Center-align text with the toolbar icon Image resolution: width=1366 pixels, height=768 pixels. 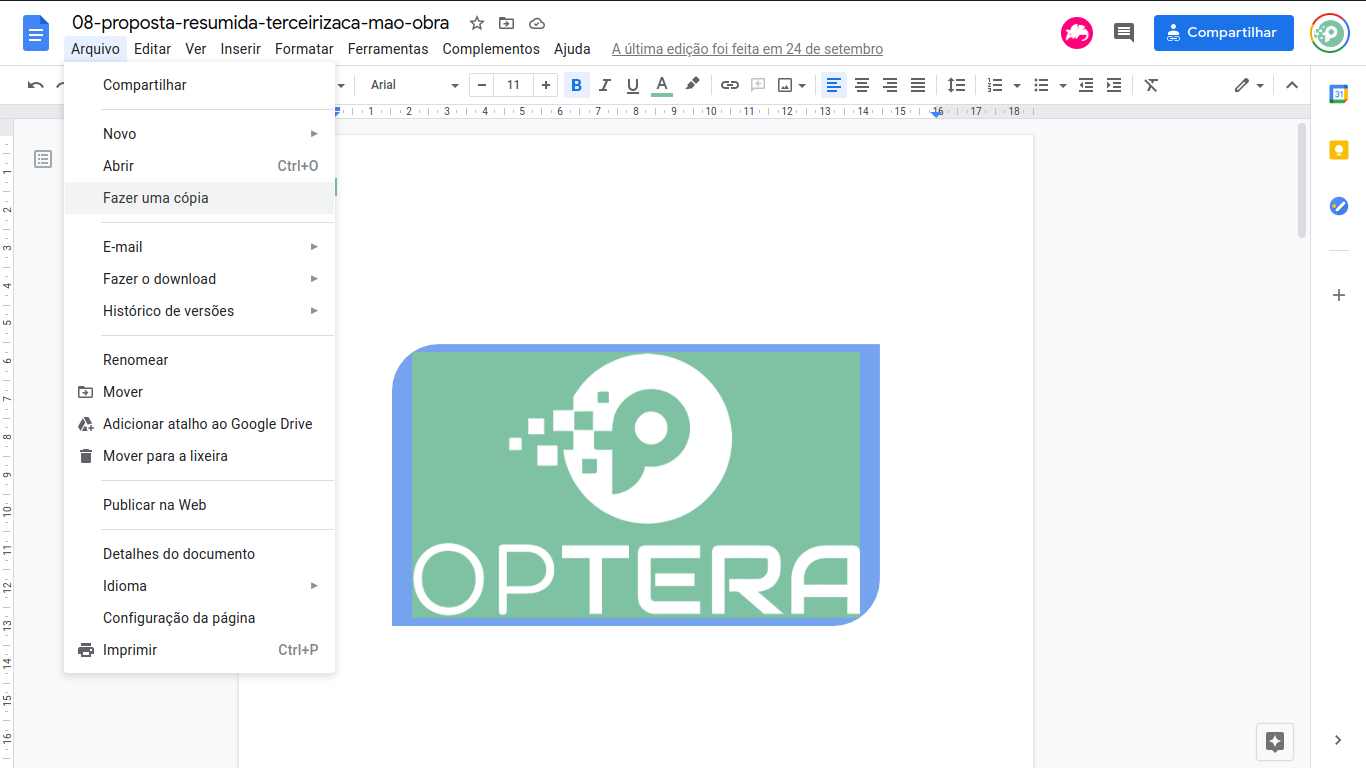point(862,85)
